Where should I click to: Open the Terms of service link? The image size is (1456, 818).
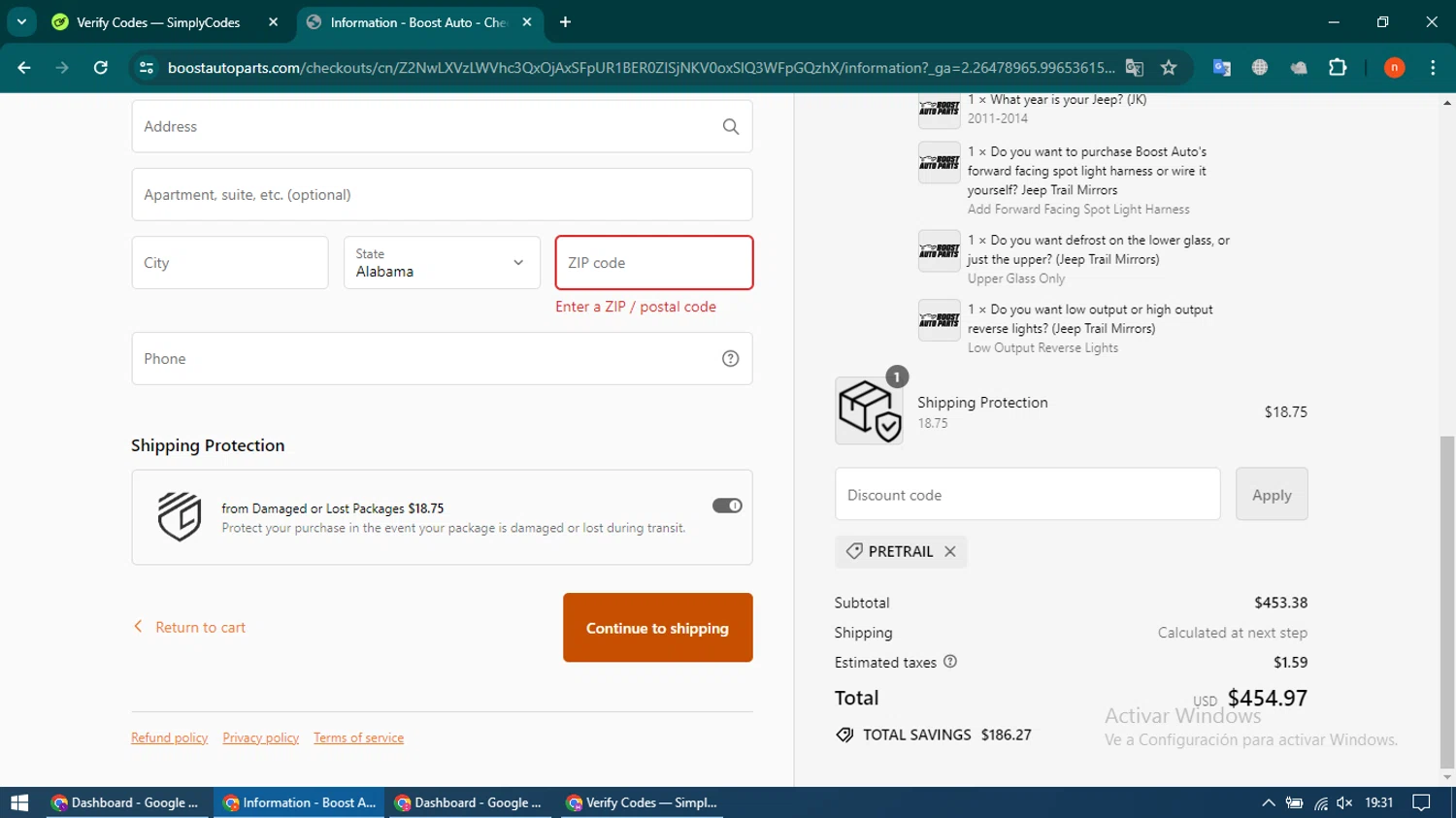[x=359, y=738]
